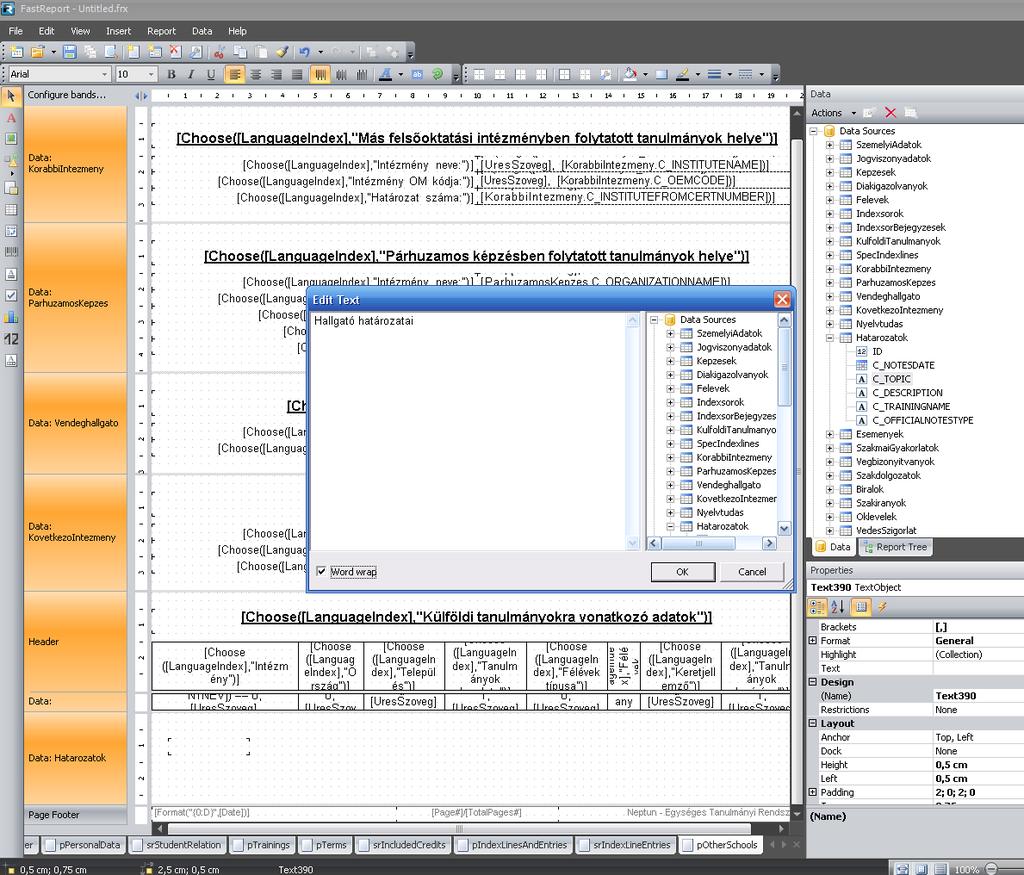Switch to the pTrainings page tab
The height and width of the screenshot is (875, 1024).
(x=261, y=845)
